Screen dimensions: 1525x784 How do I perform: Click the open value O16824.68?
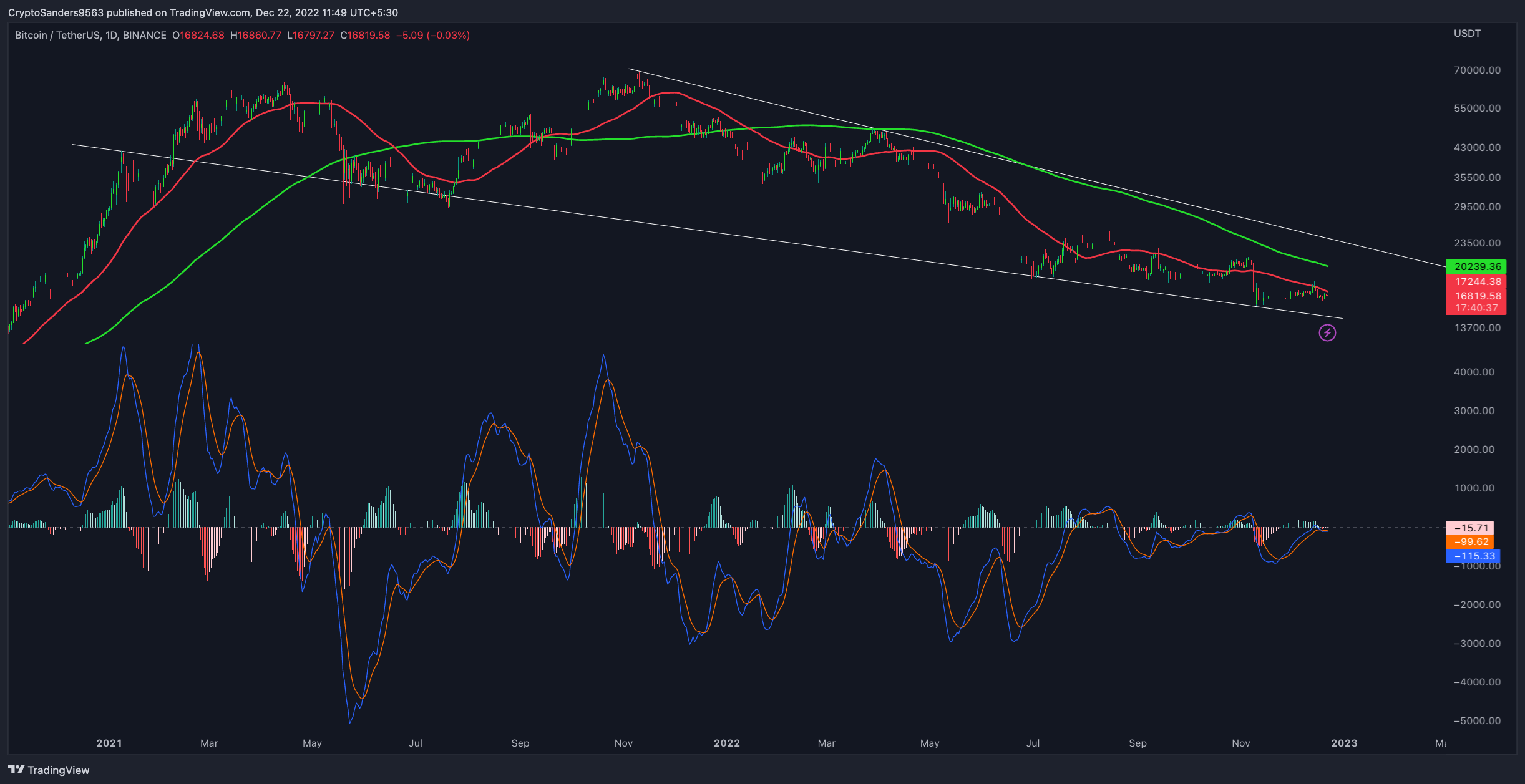tap(198, 36)
